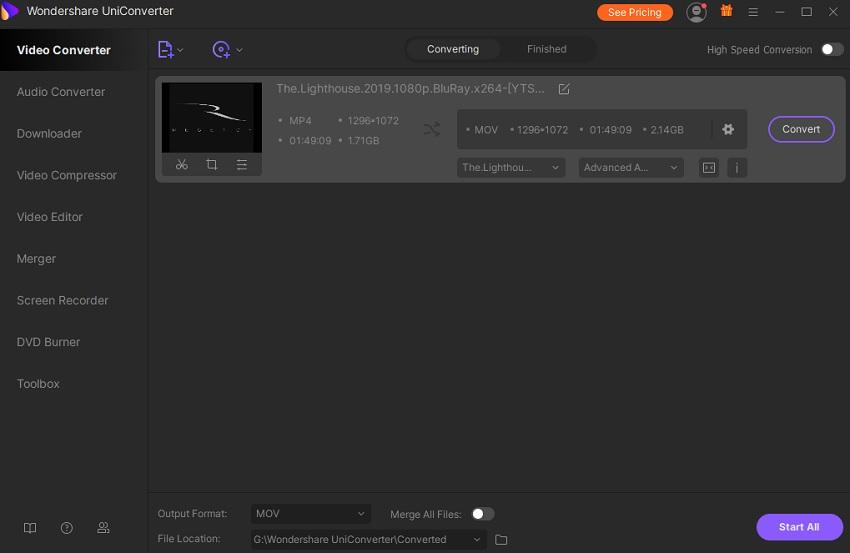Open the crop tool below thumbnail
The width and height of the screenshot is (850, 553).
(x=211, y=165)
